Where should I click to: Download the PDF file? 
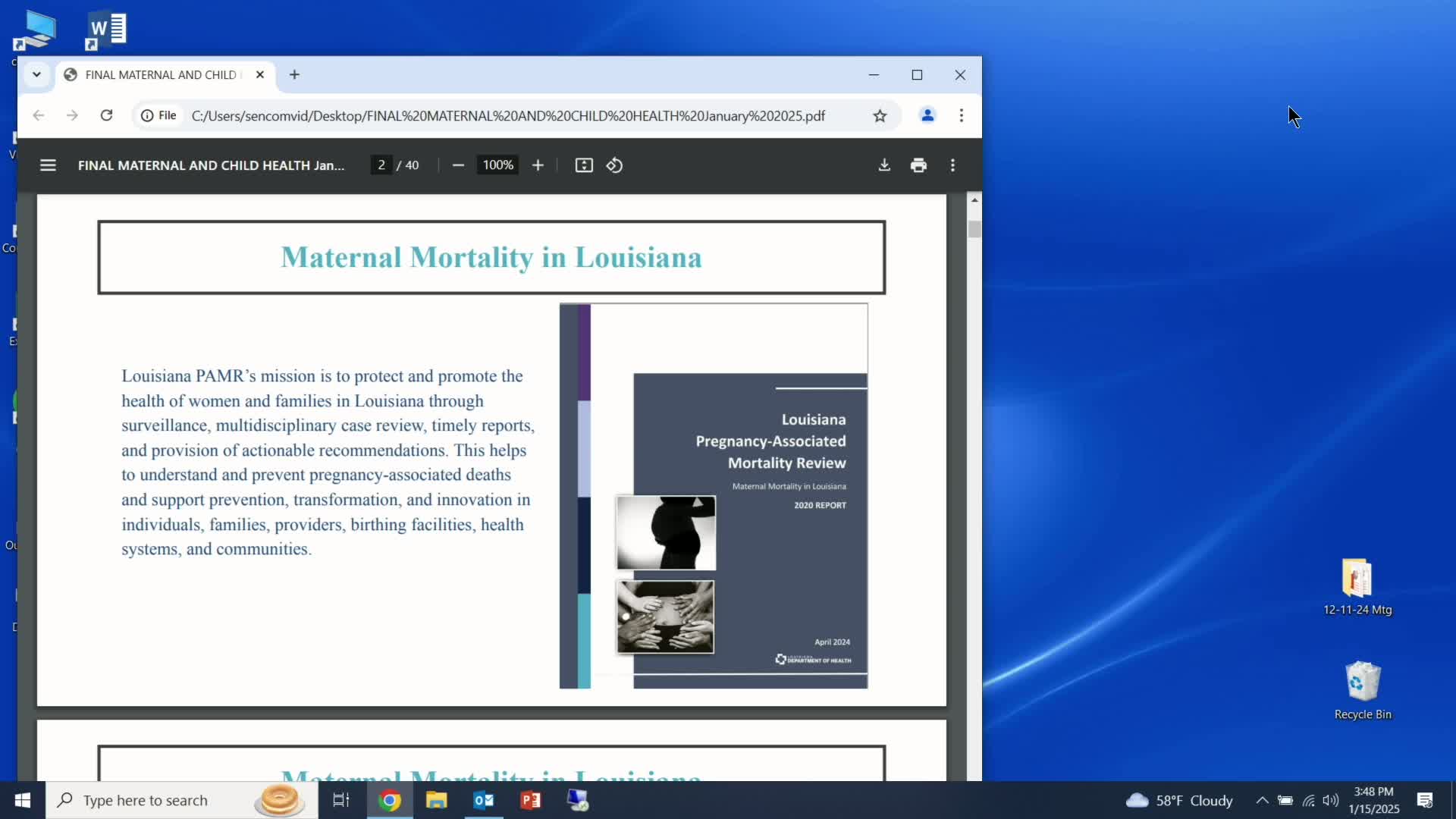click(884, 165)
